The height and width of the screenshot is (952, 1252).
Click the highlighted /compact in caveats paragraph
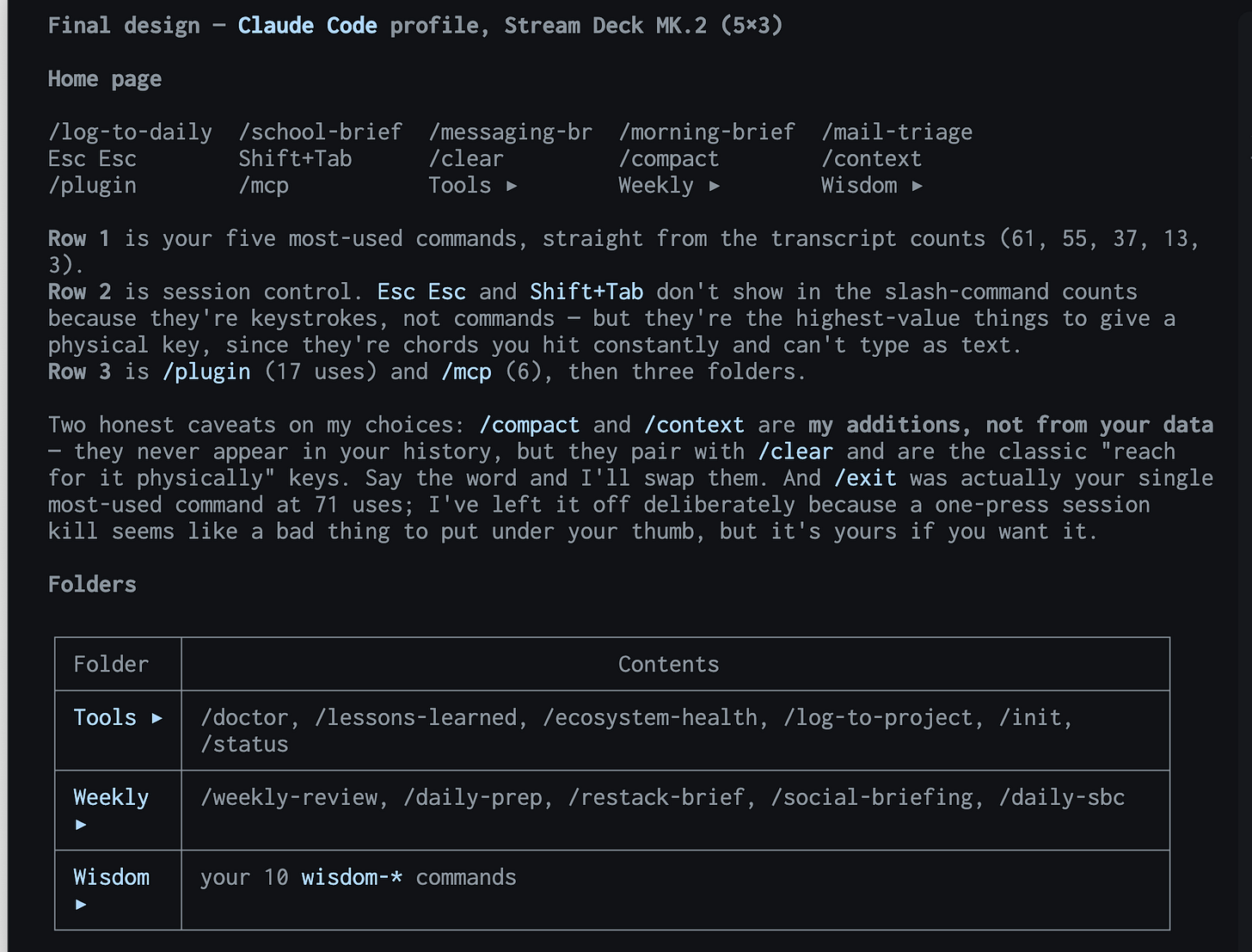pyautogui.click(x=529, y=425)
